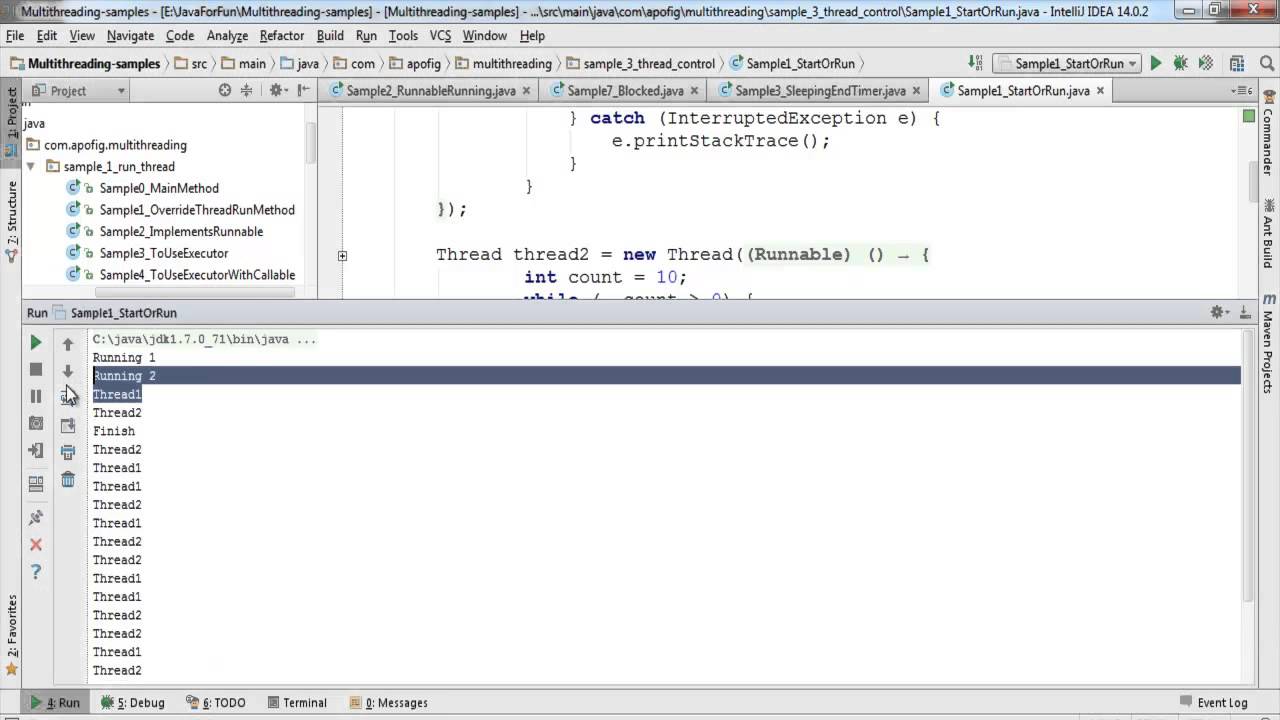Open the Refactor menu
The height and width of the screenshot is (720, 1280).
(x=281, y=35)
